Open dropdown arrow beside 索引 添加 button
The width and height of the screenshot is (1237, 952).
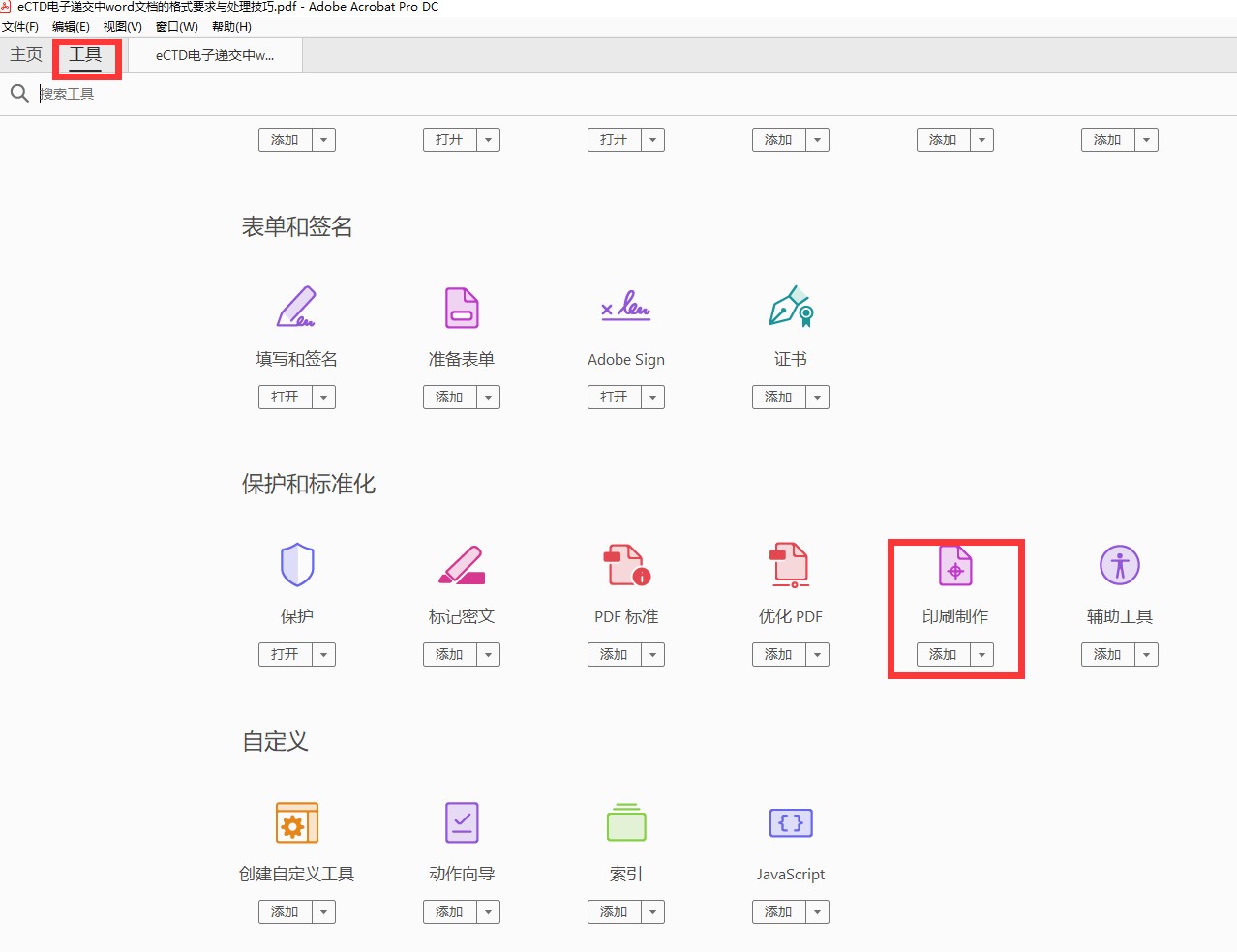click(x=652, y=912)
